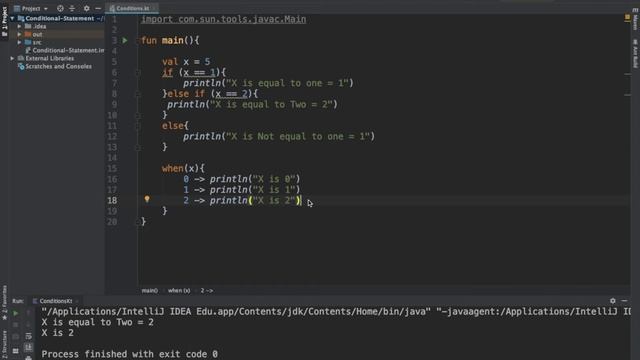Click on 'val x = 5' line
The height and width of the screenshot is (360, 640).
pyautogui.click(x=186, y=62)
